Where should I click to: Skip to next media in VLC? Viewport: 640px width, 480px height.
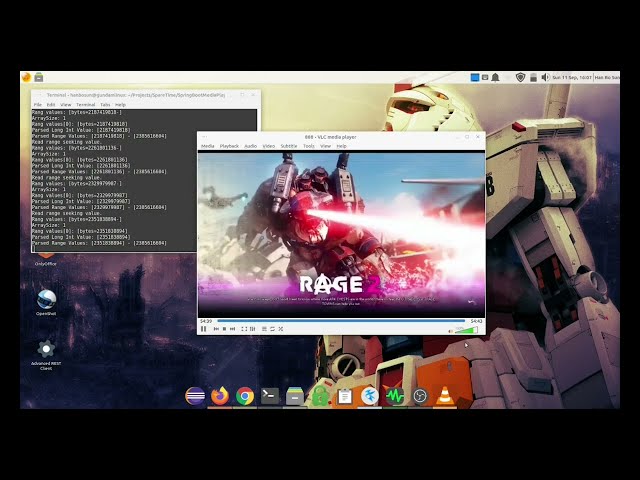click(x=233, y=329)
